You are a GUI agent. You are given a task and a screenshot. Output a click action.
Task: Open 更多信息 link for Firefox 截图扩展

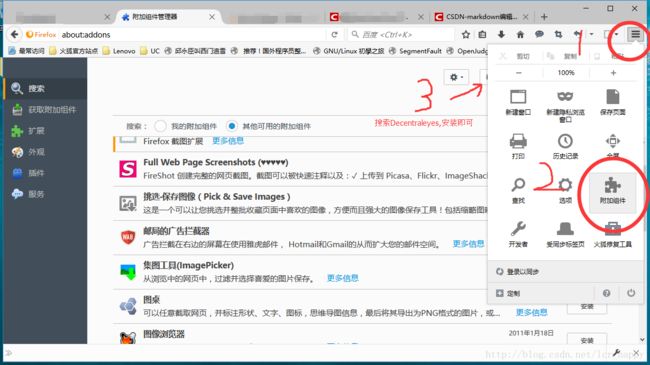(x=228, y=141)
